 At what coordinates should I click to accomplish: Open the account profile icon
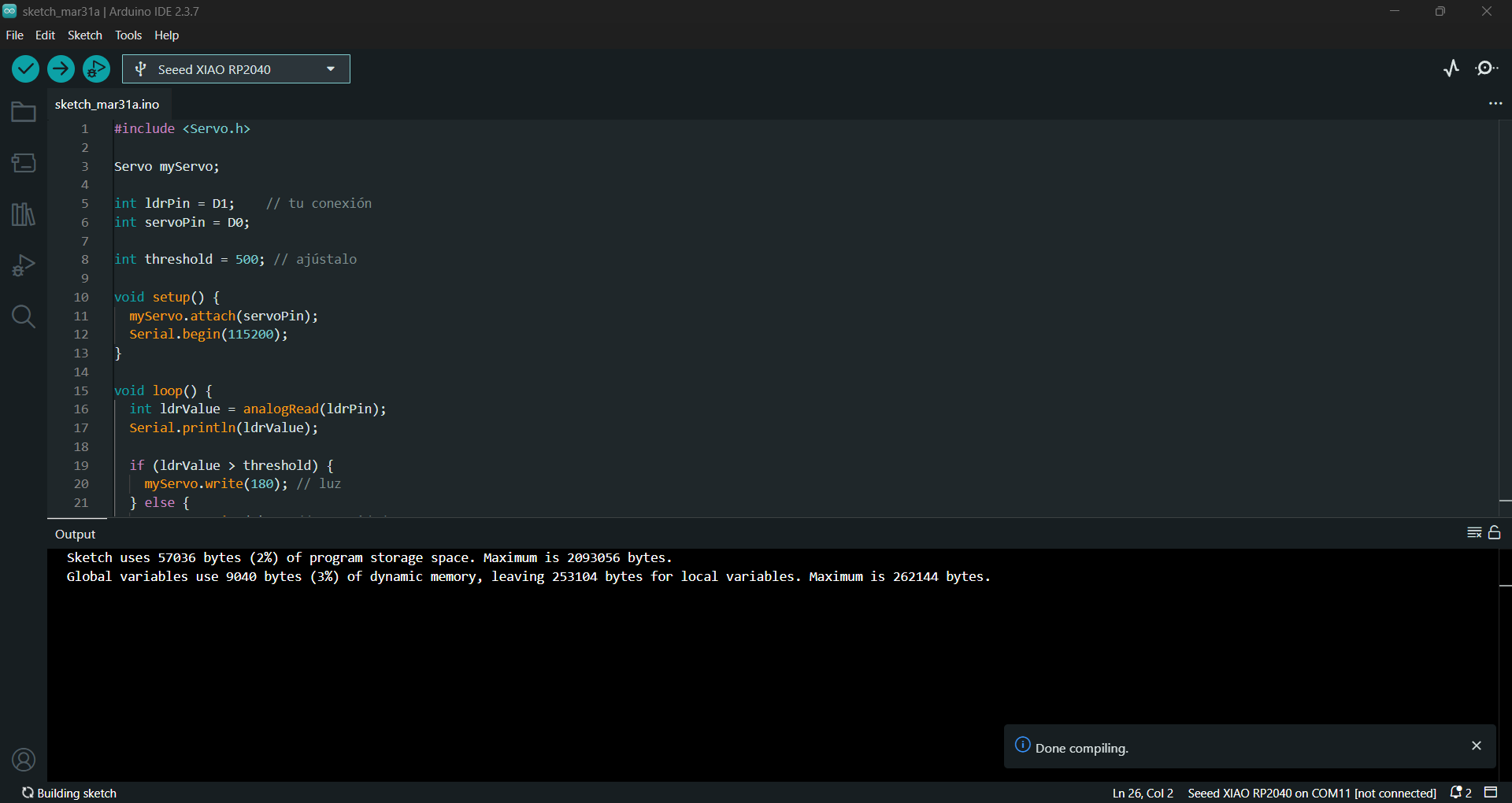coord(24,760)
